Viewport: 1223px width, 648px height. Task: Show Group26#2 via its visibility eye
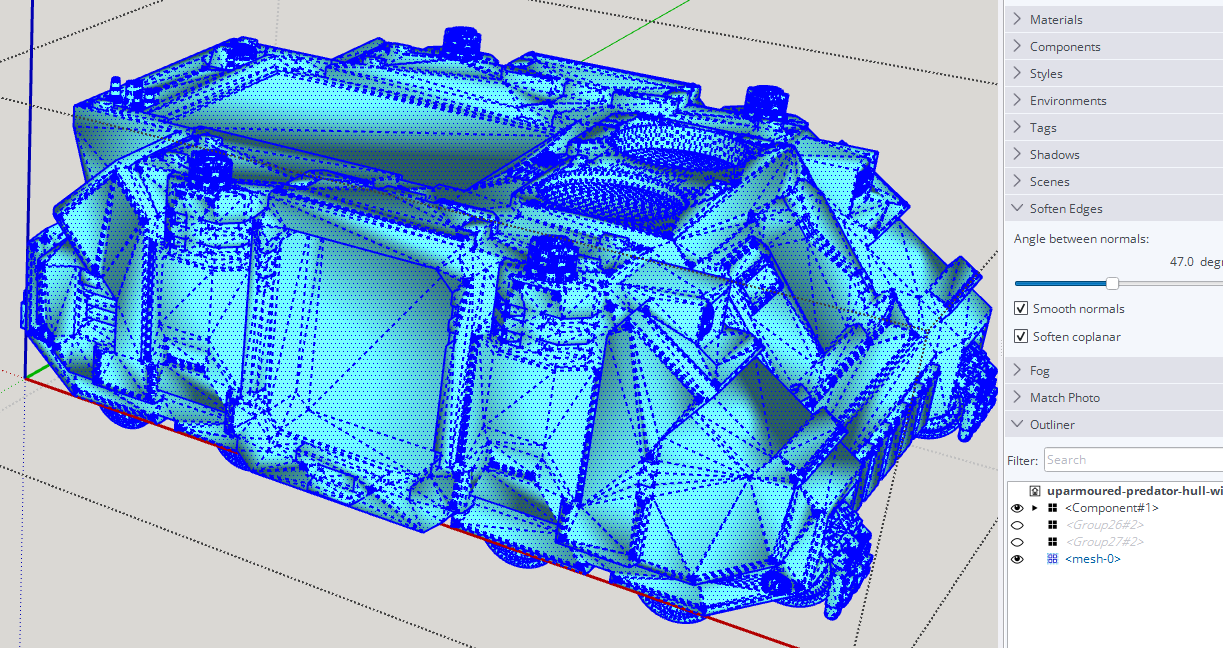pyautogui.click(x=1017, y=525)
